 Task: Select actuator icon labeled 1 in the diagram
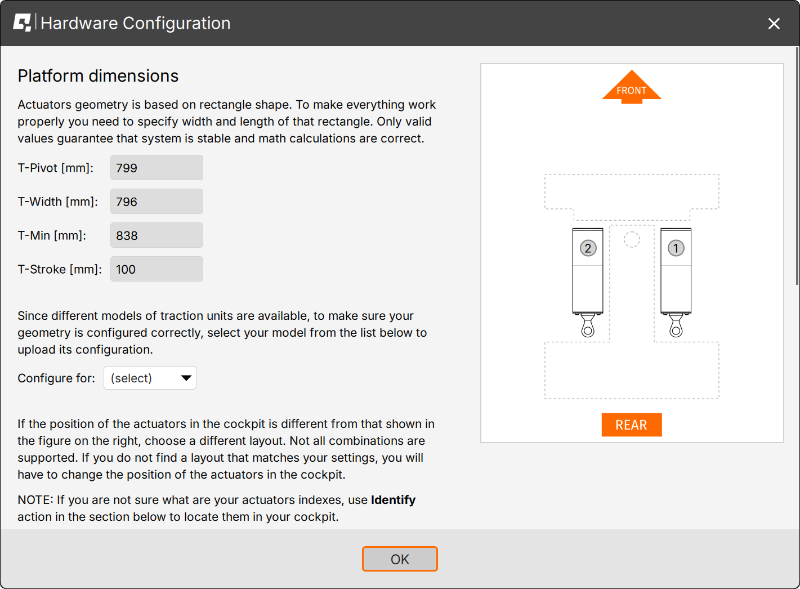pyautogui.click(x=675, y=245)
